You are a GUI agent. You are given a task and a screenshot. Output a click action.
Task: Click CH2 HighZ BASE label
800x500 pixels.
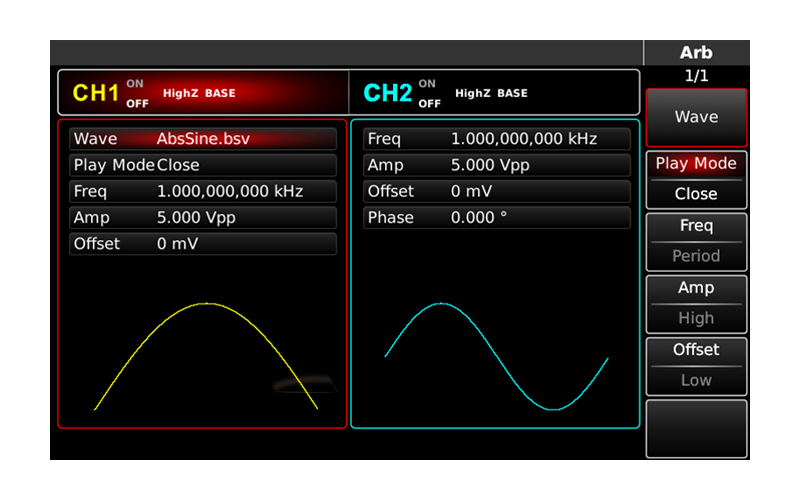coord(491,93)
